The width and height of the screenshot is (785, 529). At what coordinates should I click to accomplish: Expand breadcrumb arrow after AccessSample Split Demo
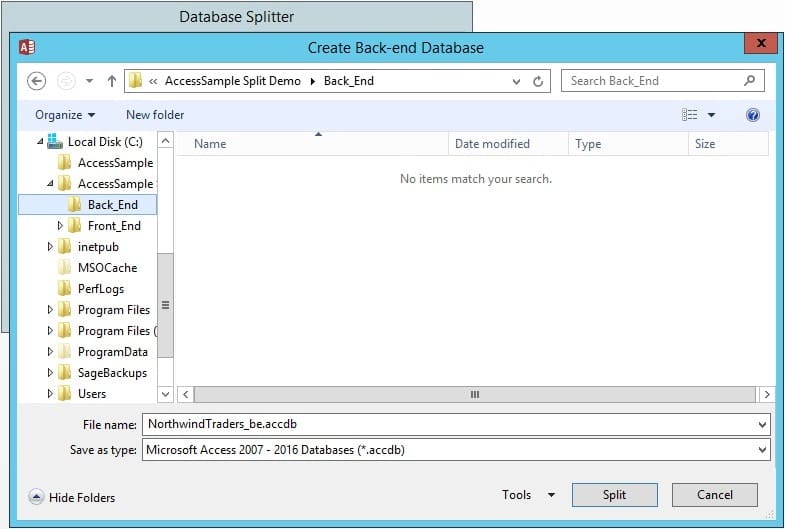point(312,81)
